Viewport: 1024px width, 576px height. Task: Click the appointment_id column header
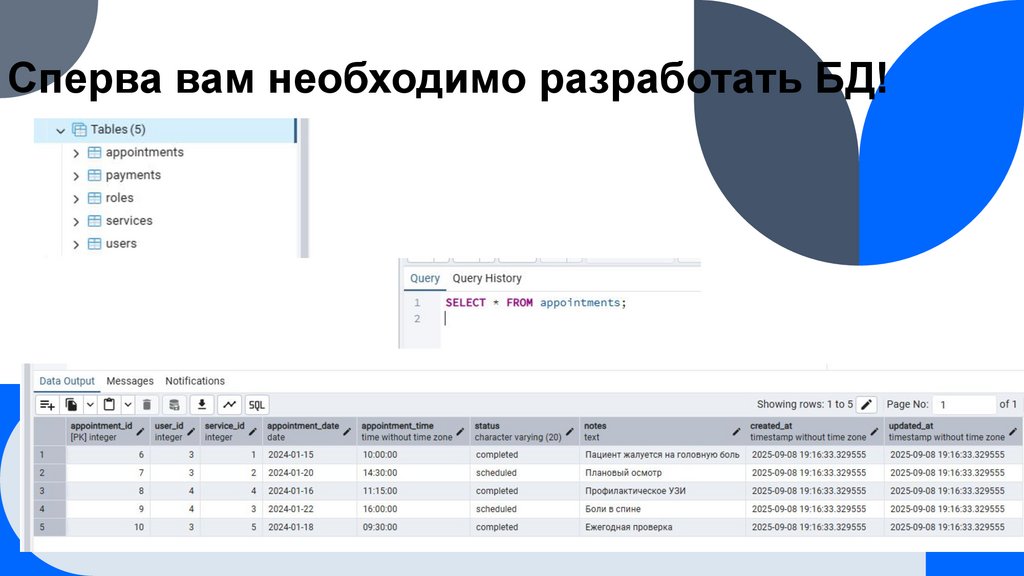108,432
